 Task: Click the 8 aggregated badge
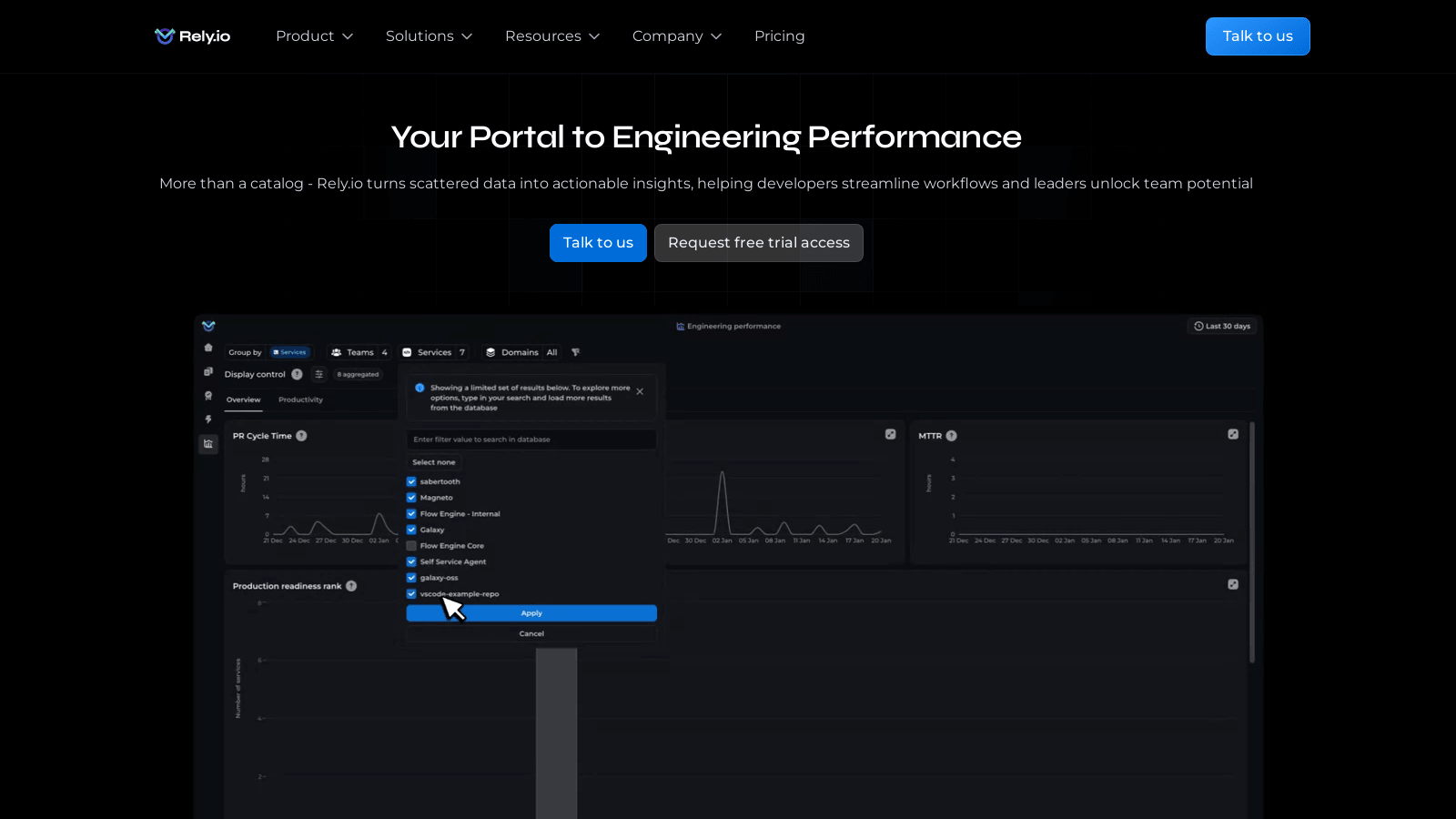pyautogui.click(x=358, y=374)
